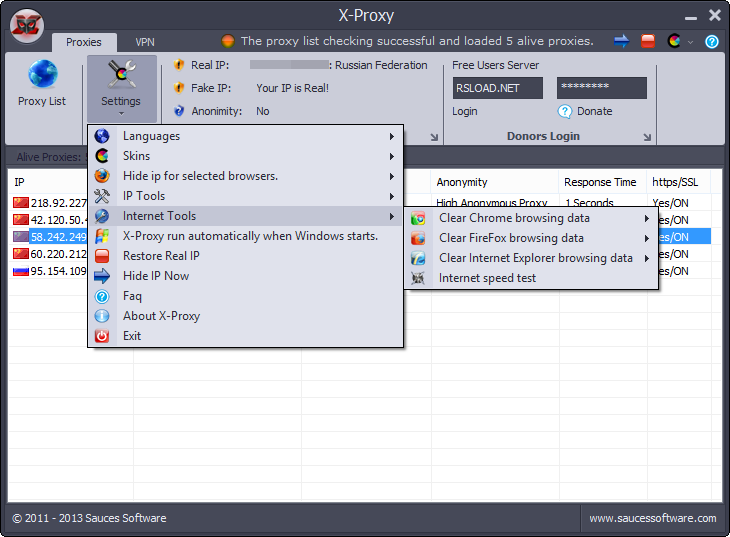Expand the Skins submenu arrow
The width and height of the screenshot is (730, 537).
point(392,156)
